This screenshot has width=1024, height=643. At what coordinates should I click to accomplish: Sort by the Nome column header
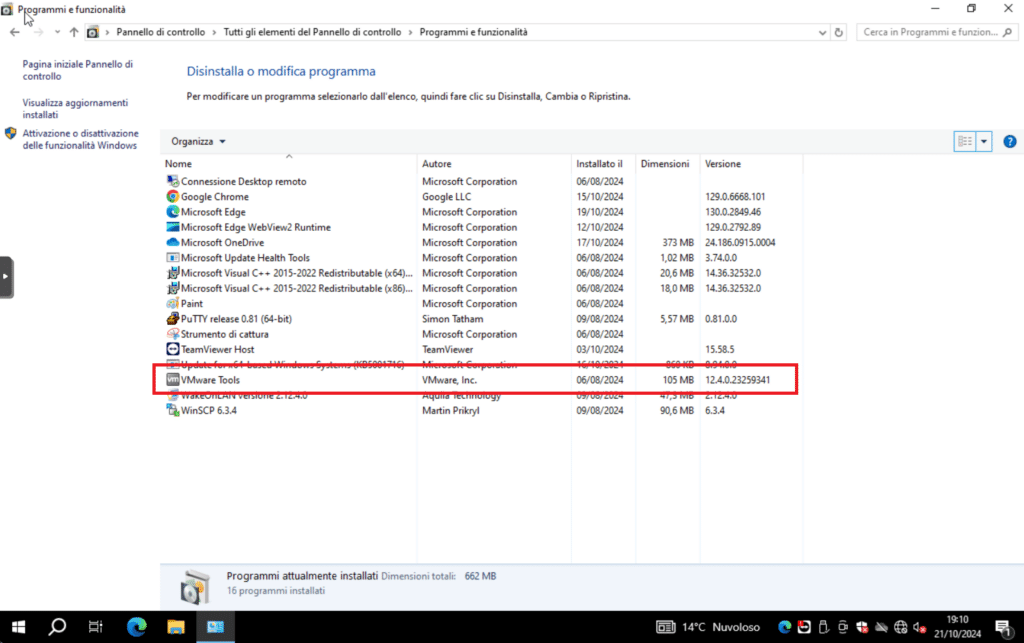[289, 164]
